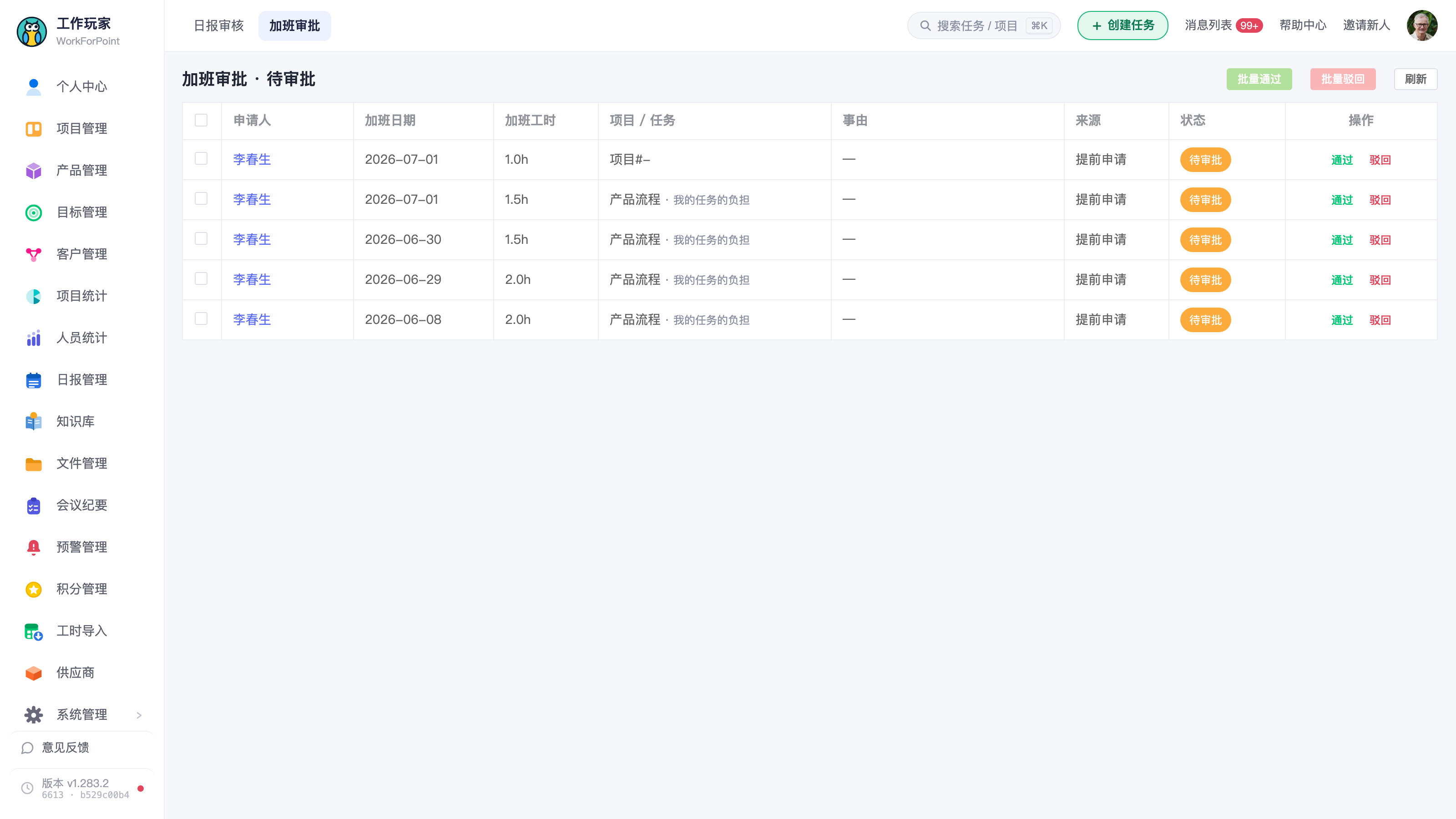Open the user avatar in top right

(1422, 25)
